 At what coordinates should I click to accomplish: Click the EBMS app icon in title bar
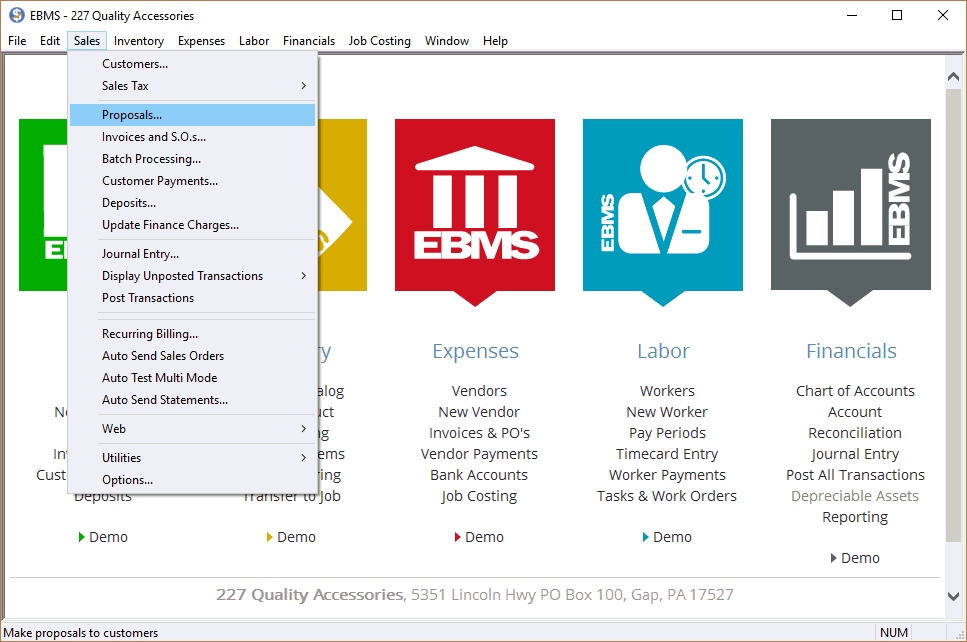[17, 15]
